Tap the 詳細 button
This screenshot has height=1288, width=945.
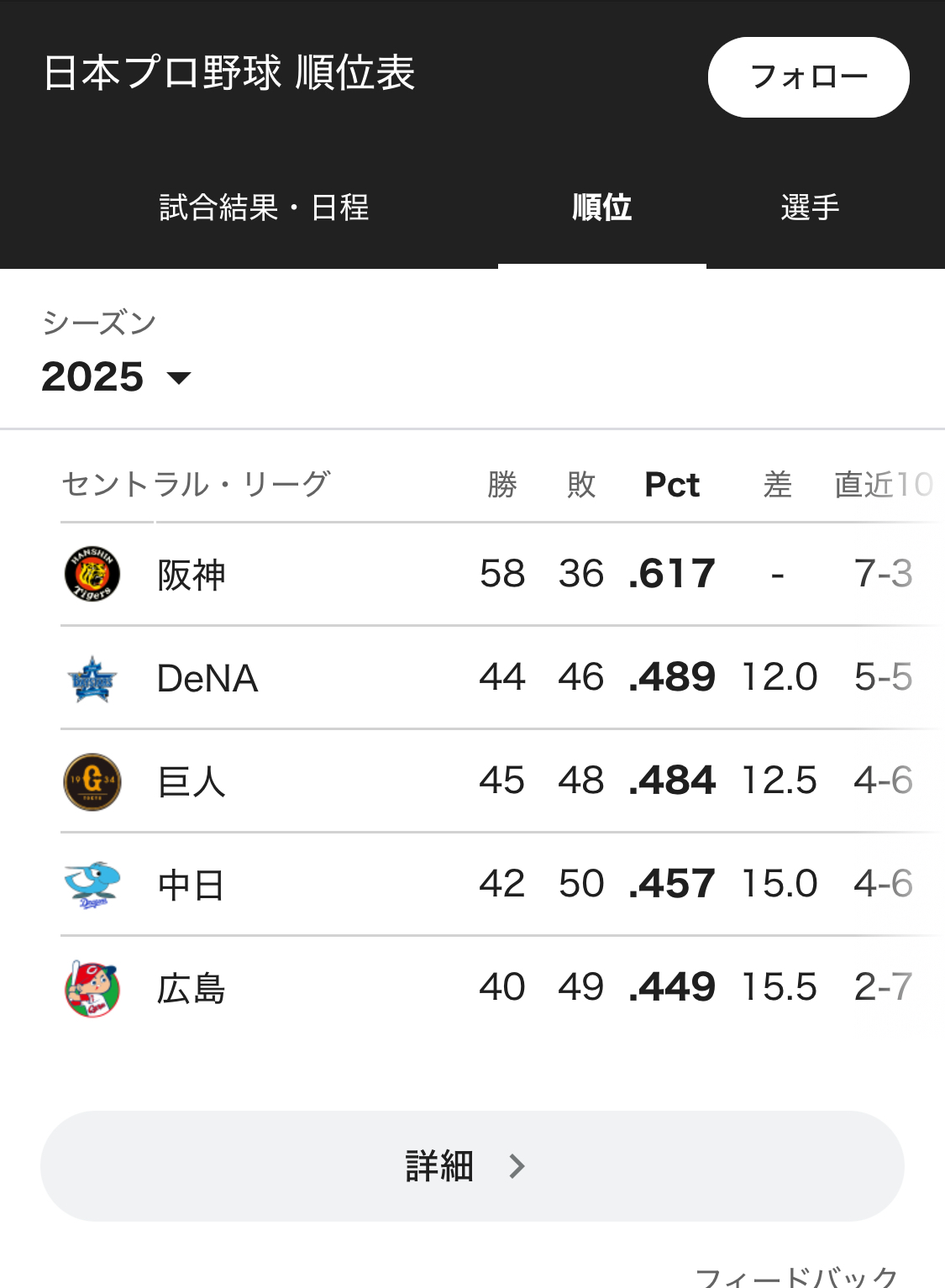point(472,1166)
